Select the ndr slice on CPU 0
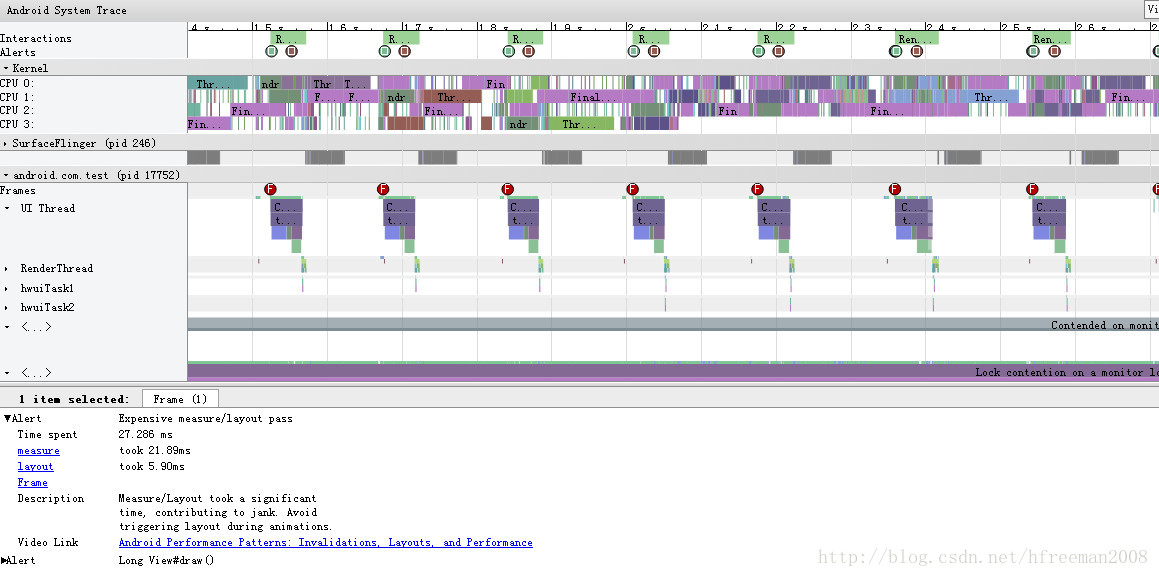The height and width of the screenshot is (577, 1159). point(270,83)
